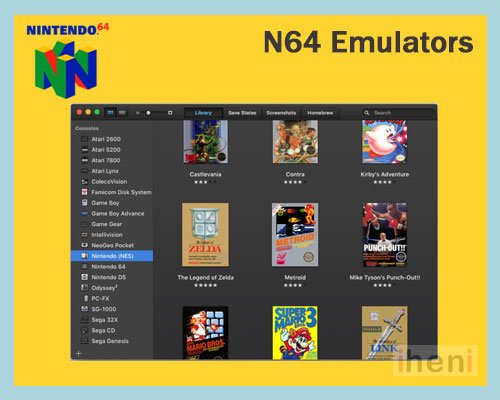Click the plus add-collection button
The width and height of the screenshot is (500, 400).
click(x=79, y=353)
